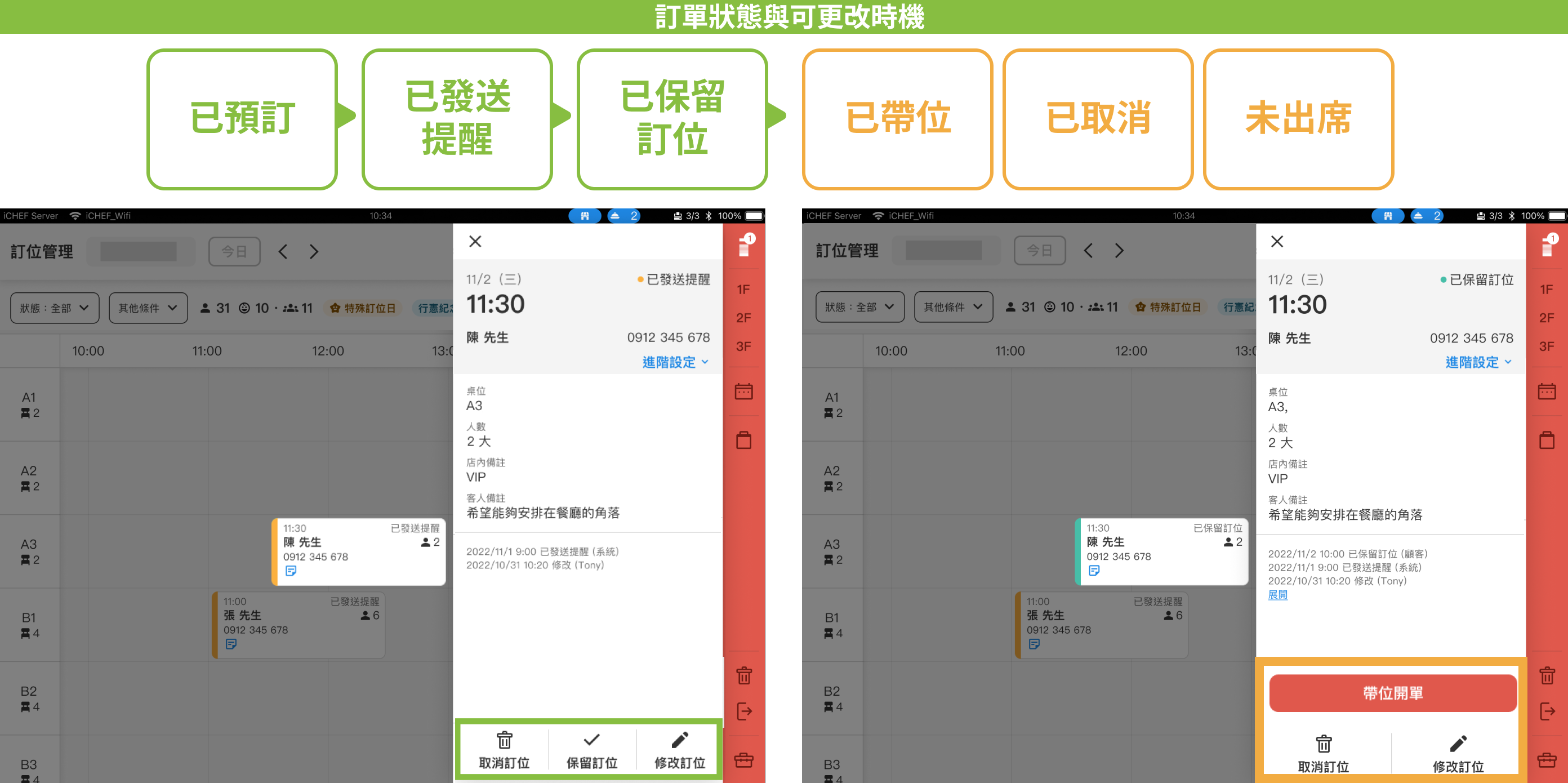Image resolution: width=1568 pixels, height=783 pixels.
Task: Click the trash icon in right red sidebar
Action: [1547, 675]
